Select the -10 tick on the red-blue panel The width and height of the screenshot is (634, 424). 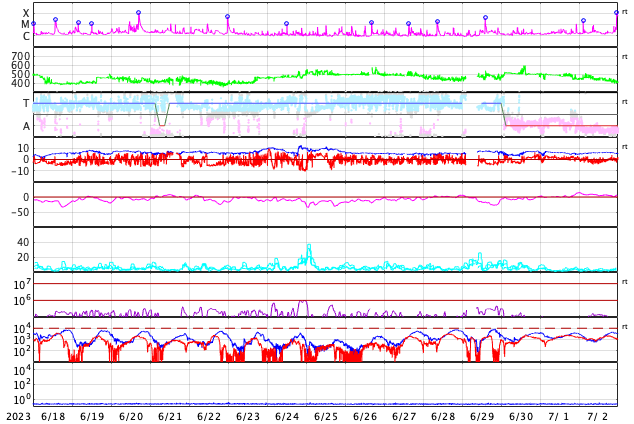tap(20, 171)
